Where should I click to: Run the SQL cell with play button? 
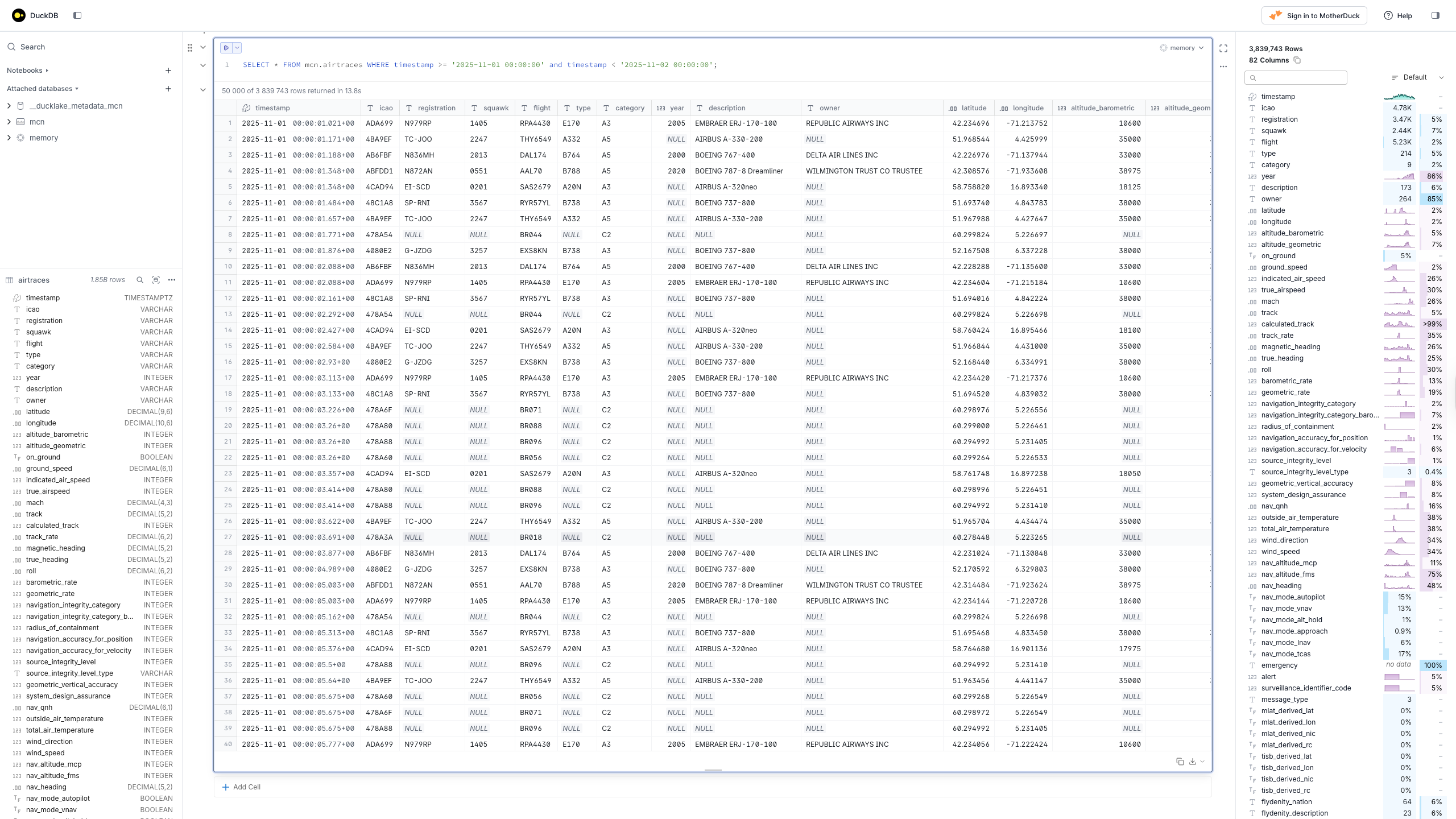click(226, 48)
